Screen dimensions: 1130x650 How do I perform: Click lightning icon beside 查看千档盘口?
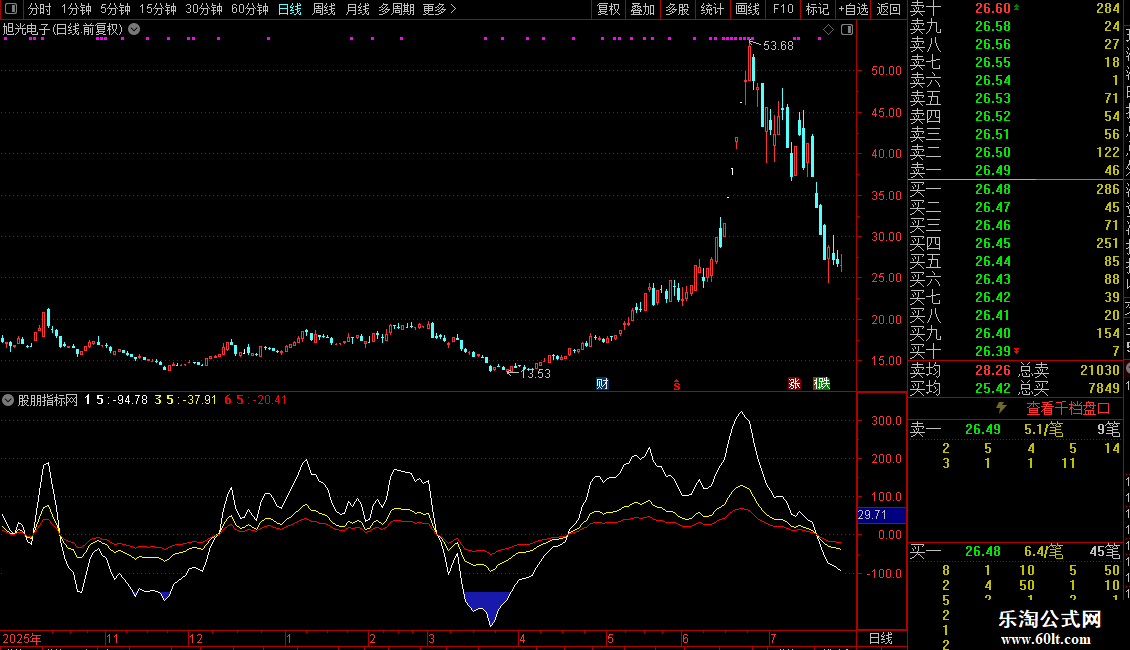click(1001, 408)
